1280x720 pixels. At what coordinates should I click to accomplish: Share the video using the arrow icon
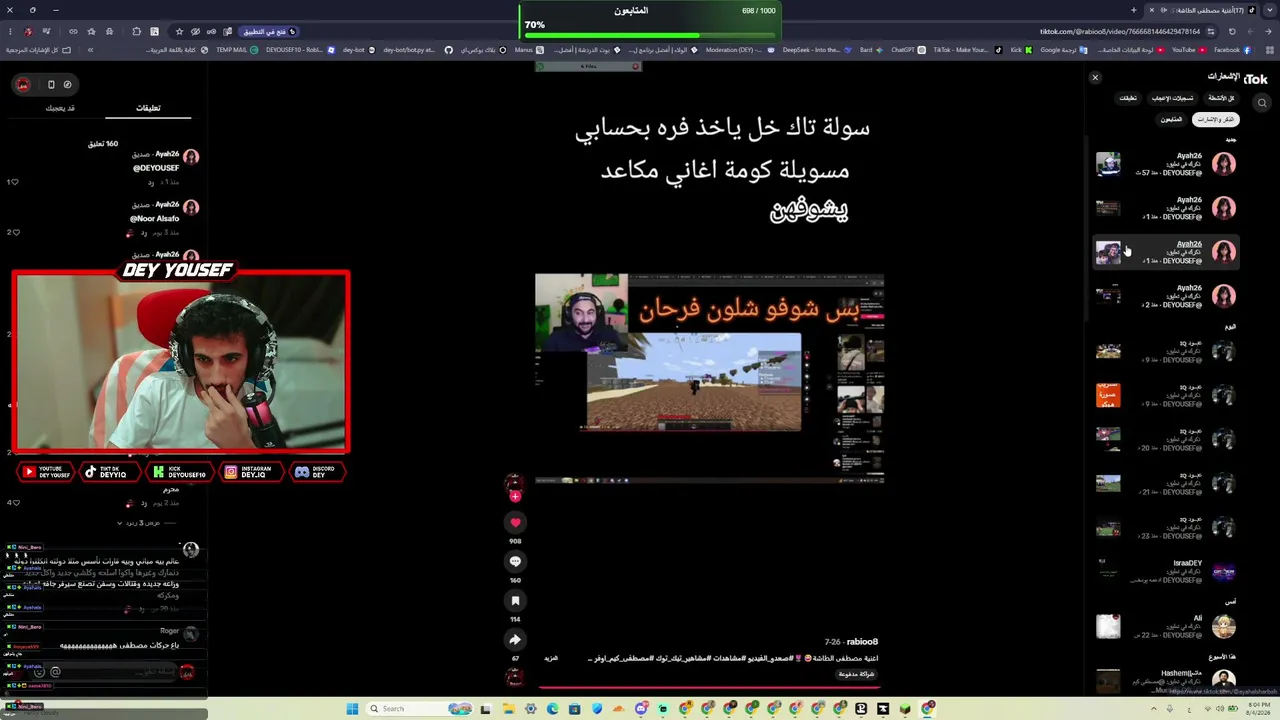click(x=515, y=640)
